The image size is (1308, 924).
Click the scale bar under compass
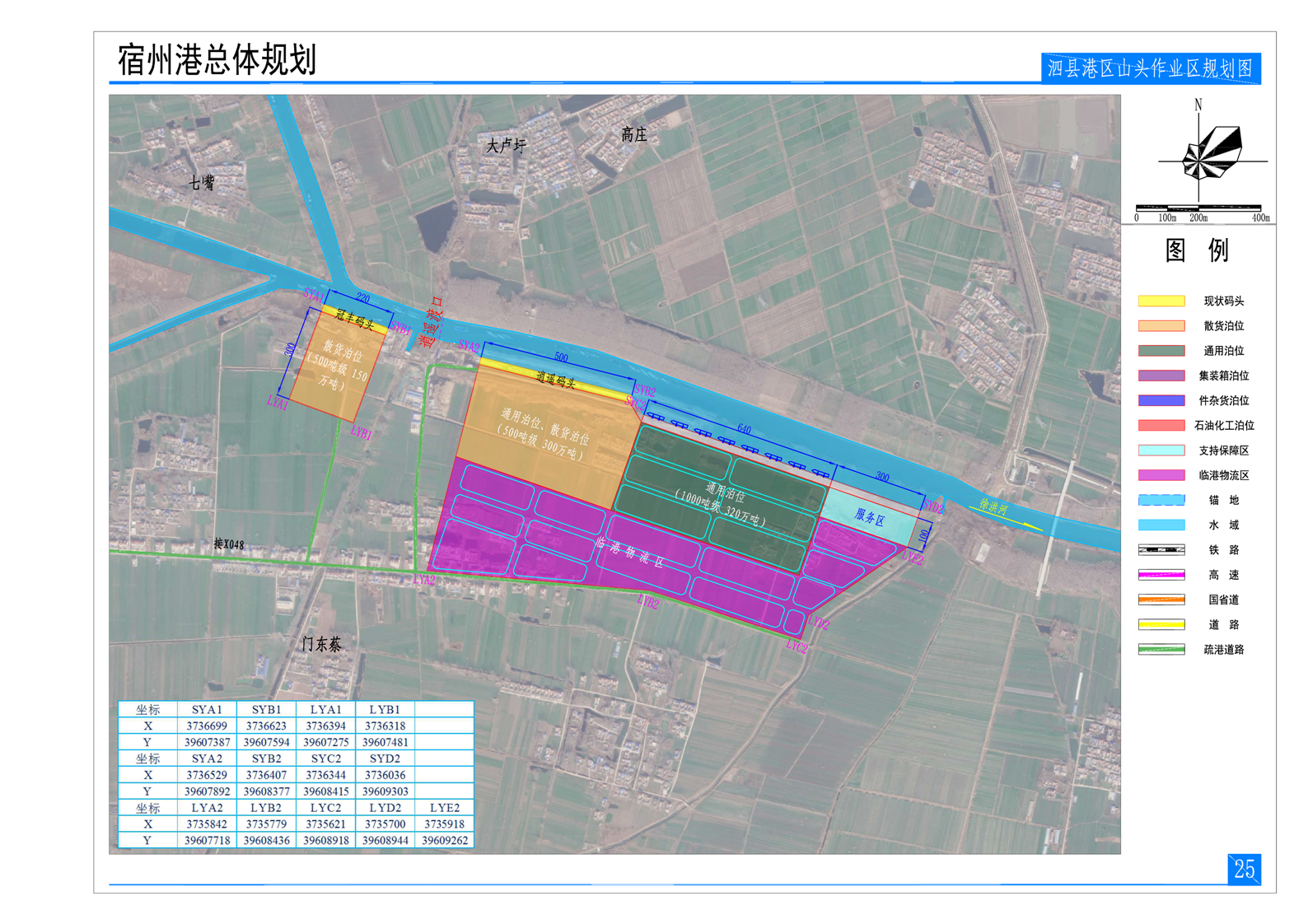[1198, 208]
